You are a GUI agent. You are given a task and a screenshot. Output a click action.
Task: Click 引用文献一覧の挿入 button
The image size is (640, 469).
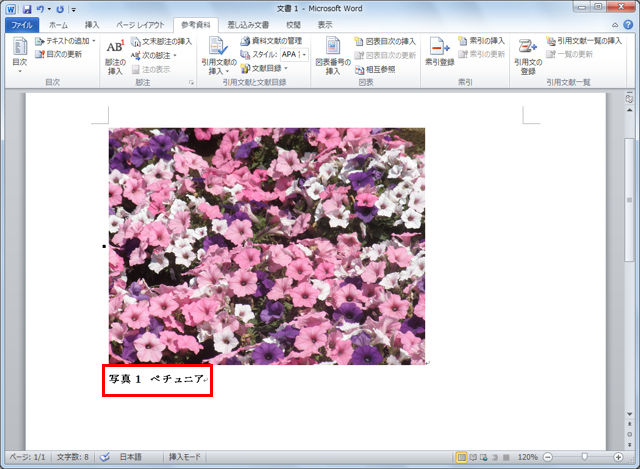584,41
